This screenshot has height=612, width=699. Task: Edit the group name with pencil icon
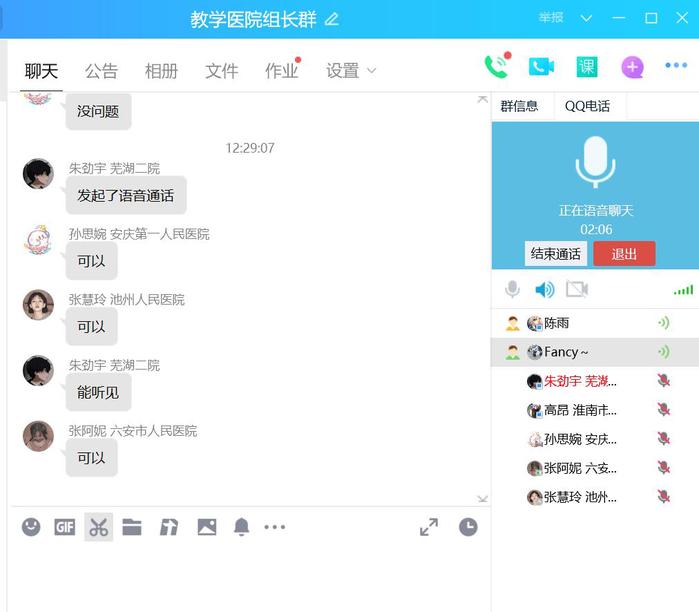332,19
